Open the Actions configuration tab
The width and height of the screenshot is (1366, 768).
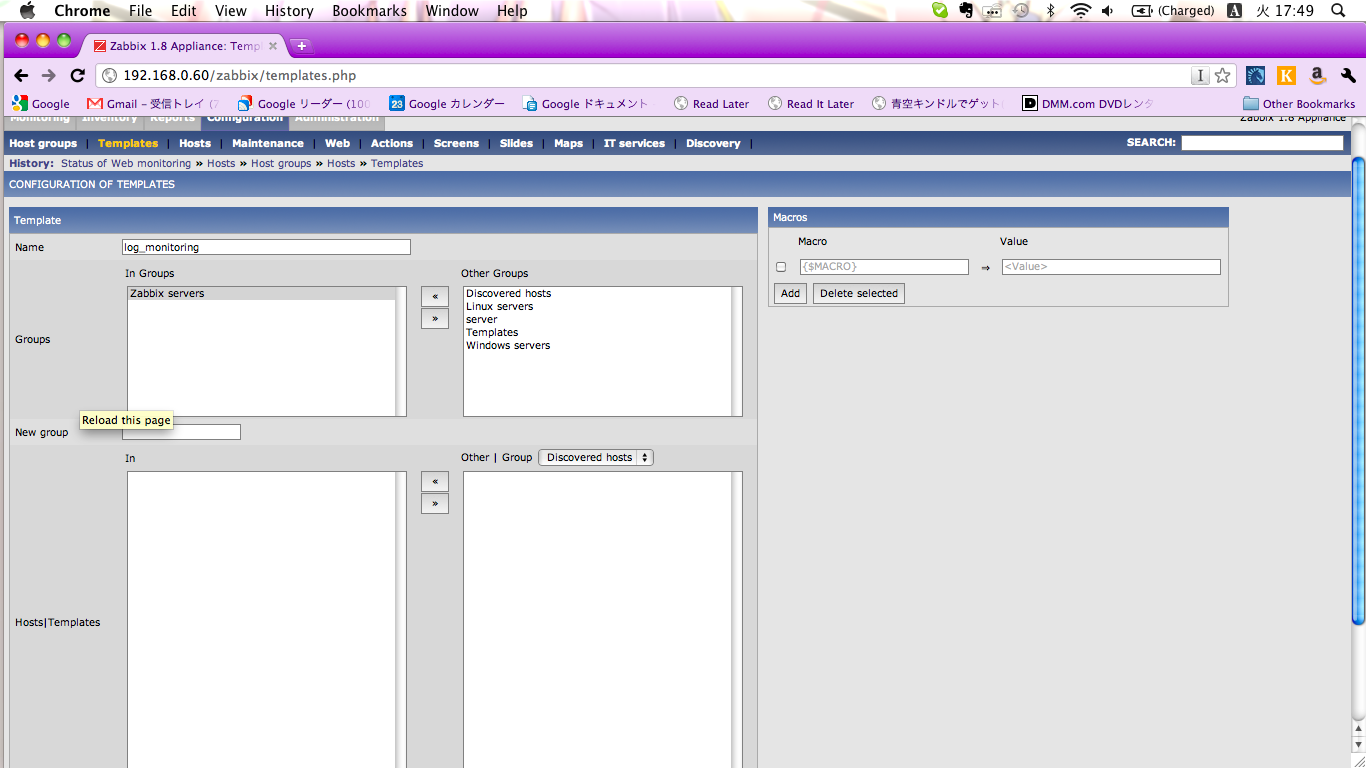point(391,144)
